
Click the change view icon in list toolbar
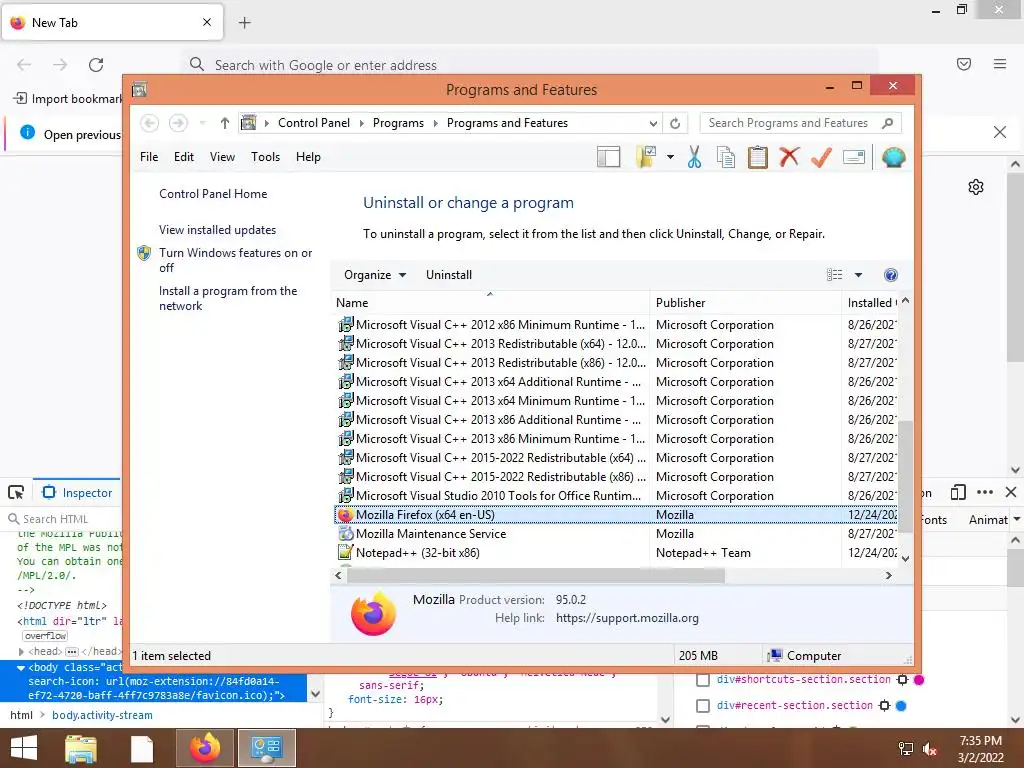coord(835,275)
